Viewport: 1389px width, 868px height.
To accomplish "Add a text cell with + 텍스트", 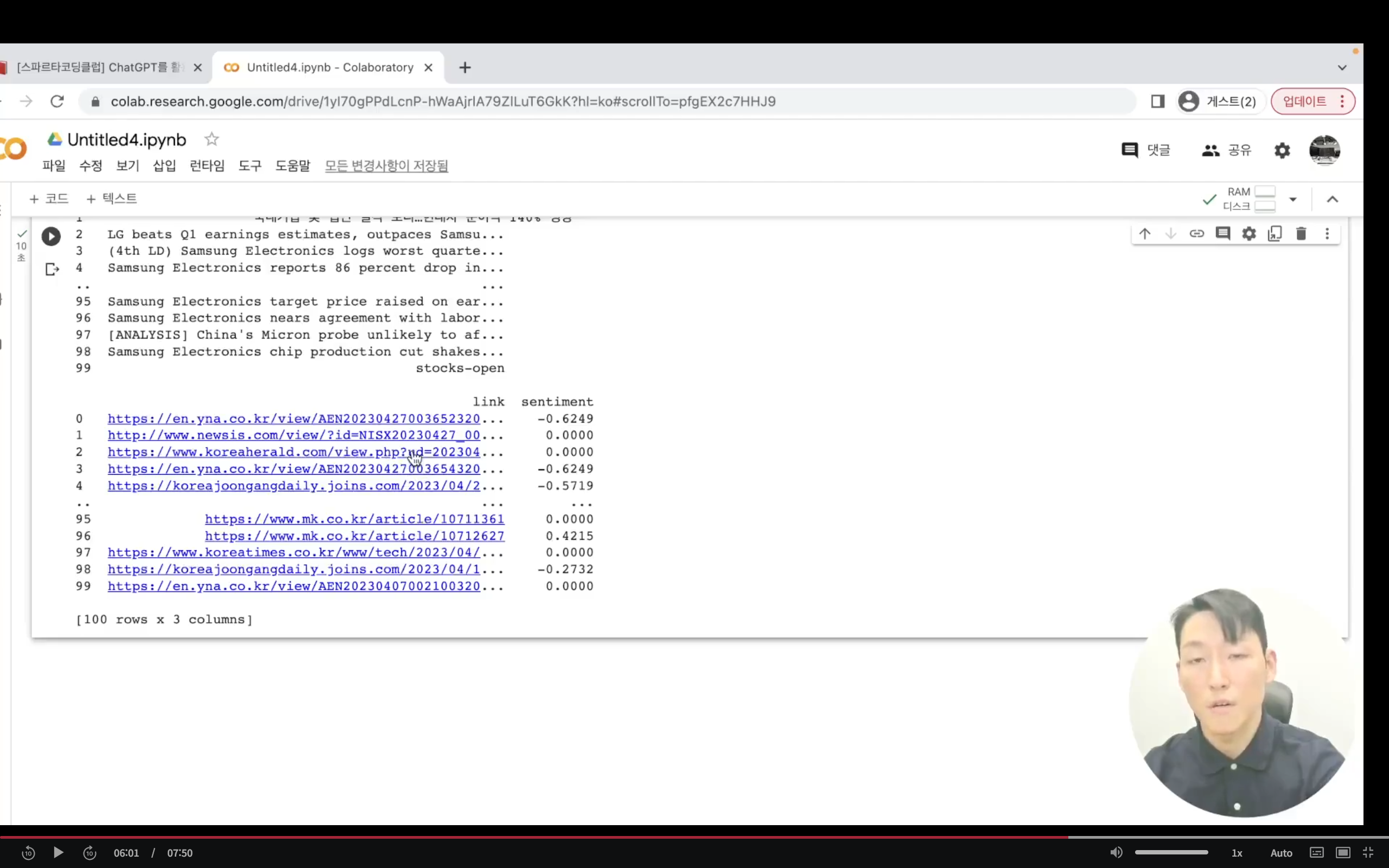I will [111, 199].
